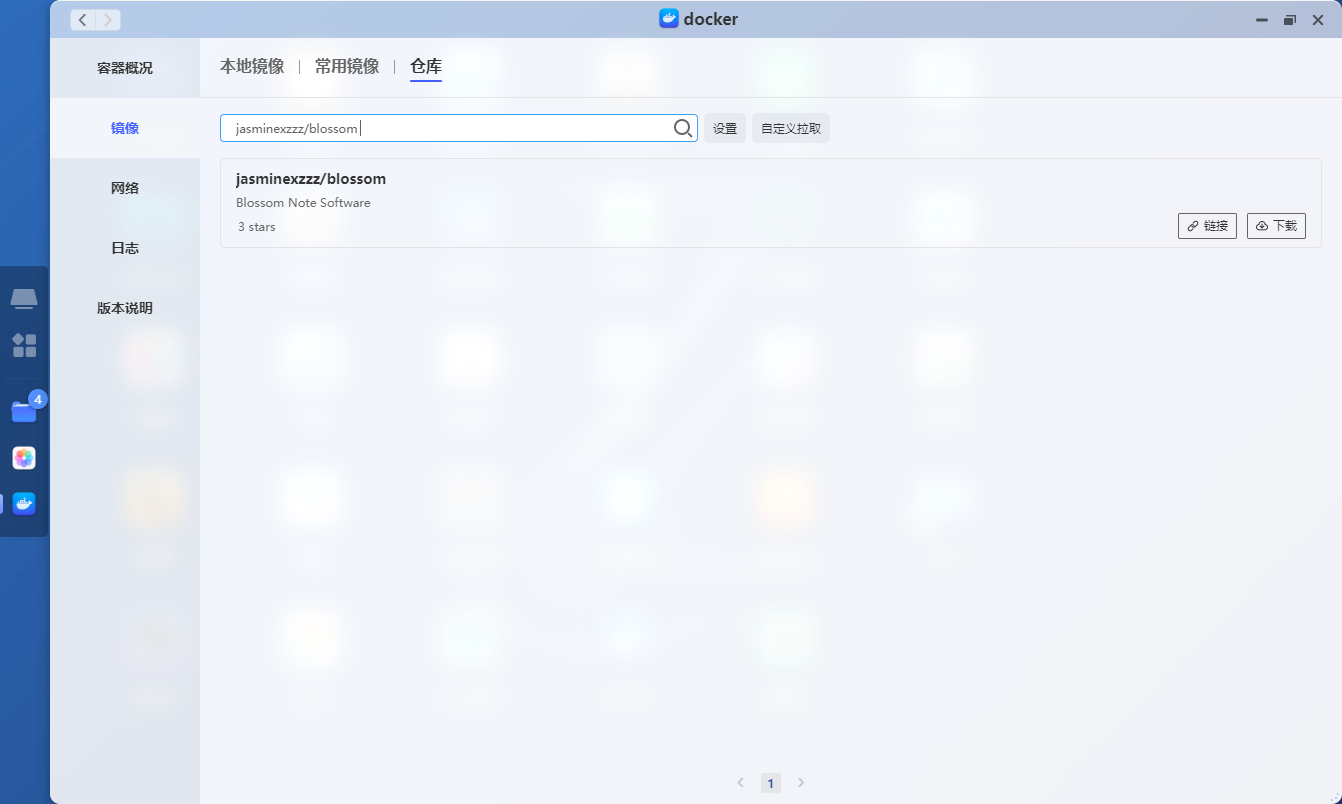1342x804 pixels.
Task: Open 日志 in sidebar
Action: 125,248
